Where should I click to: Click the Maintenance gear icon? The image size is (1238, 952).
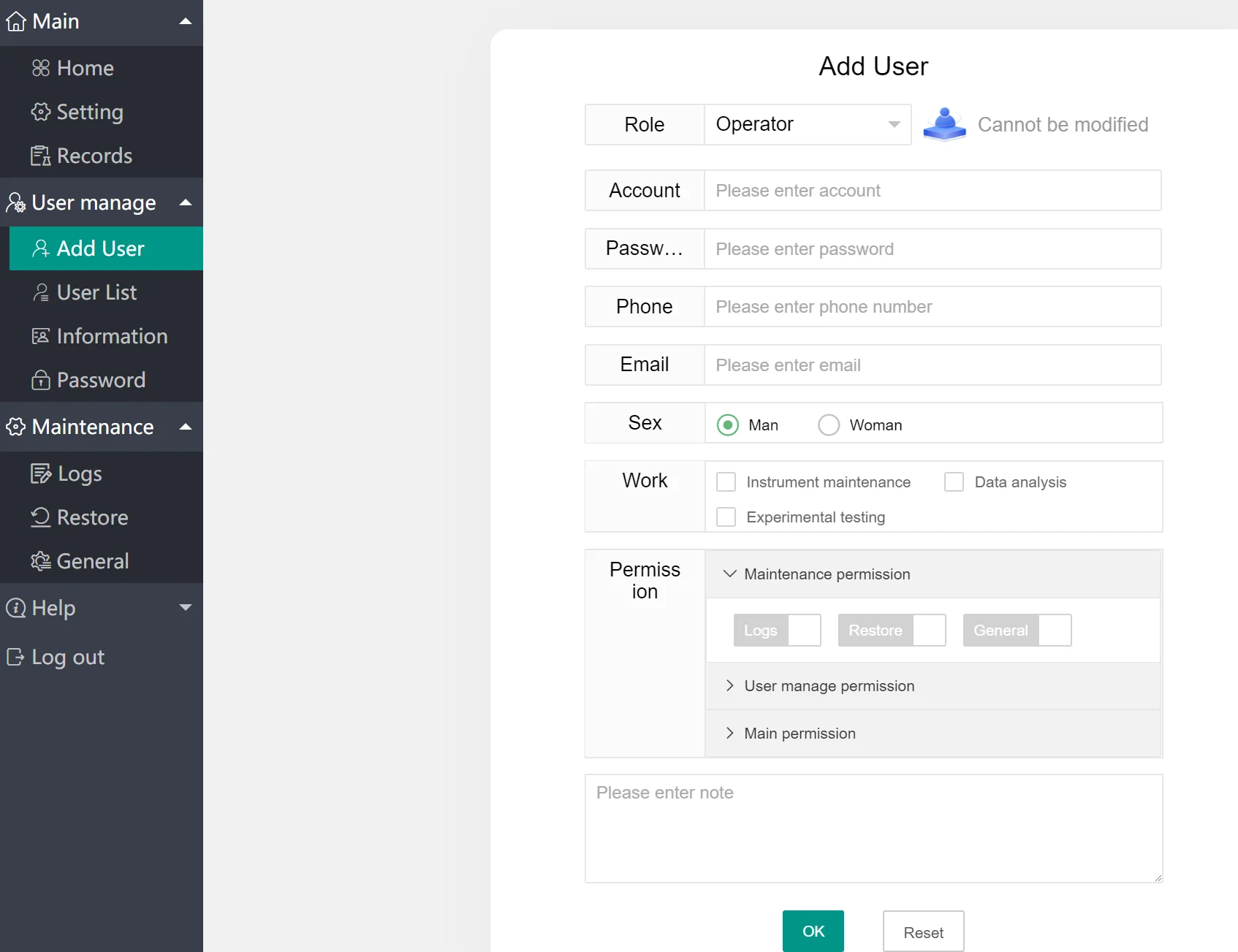click(x=16, y=427)
